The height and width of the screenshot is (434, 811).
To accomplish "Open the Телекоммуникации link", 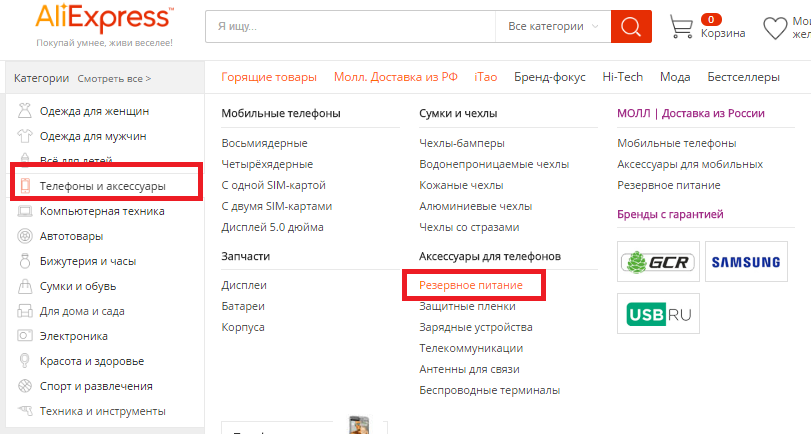I will (x=471, y=348).
